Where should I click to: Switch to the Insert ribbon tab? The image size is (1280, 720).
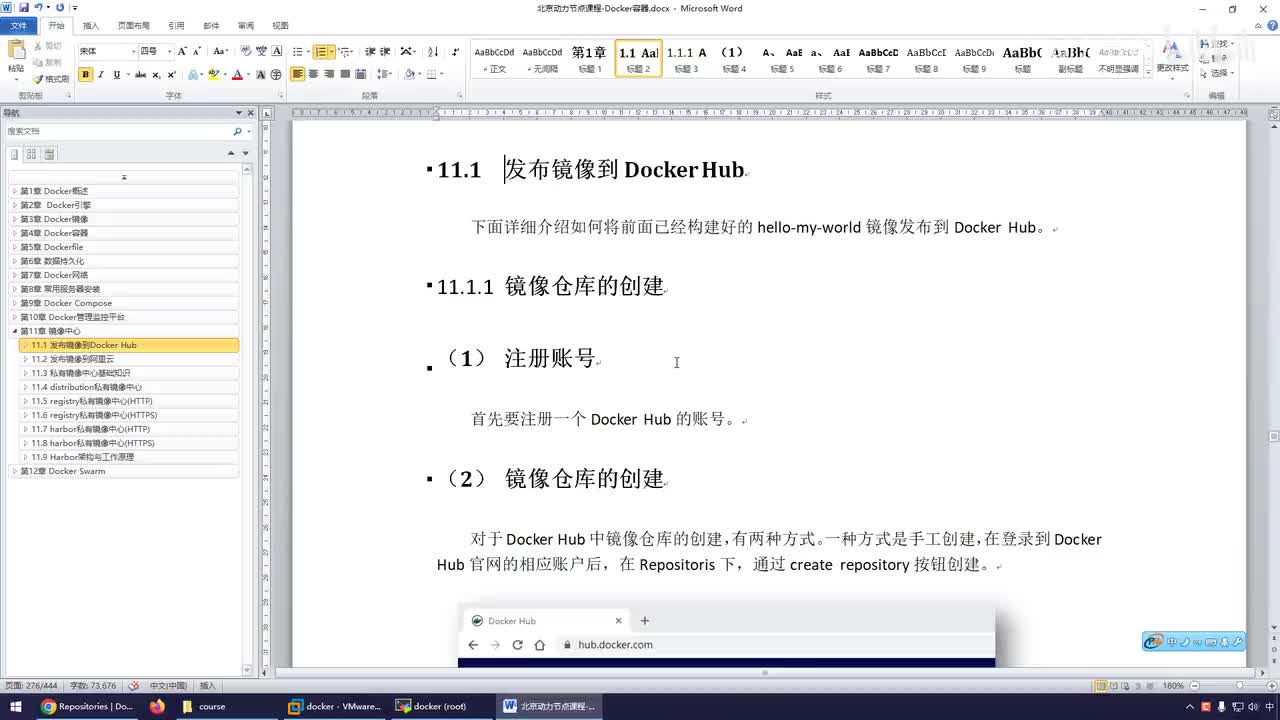click(x=90, y=26)
